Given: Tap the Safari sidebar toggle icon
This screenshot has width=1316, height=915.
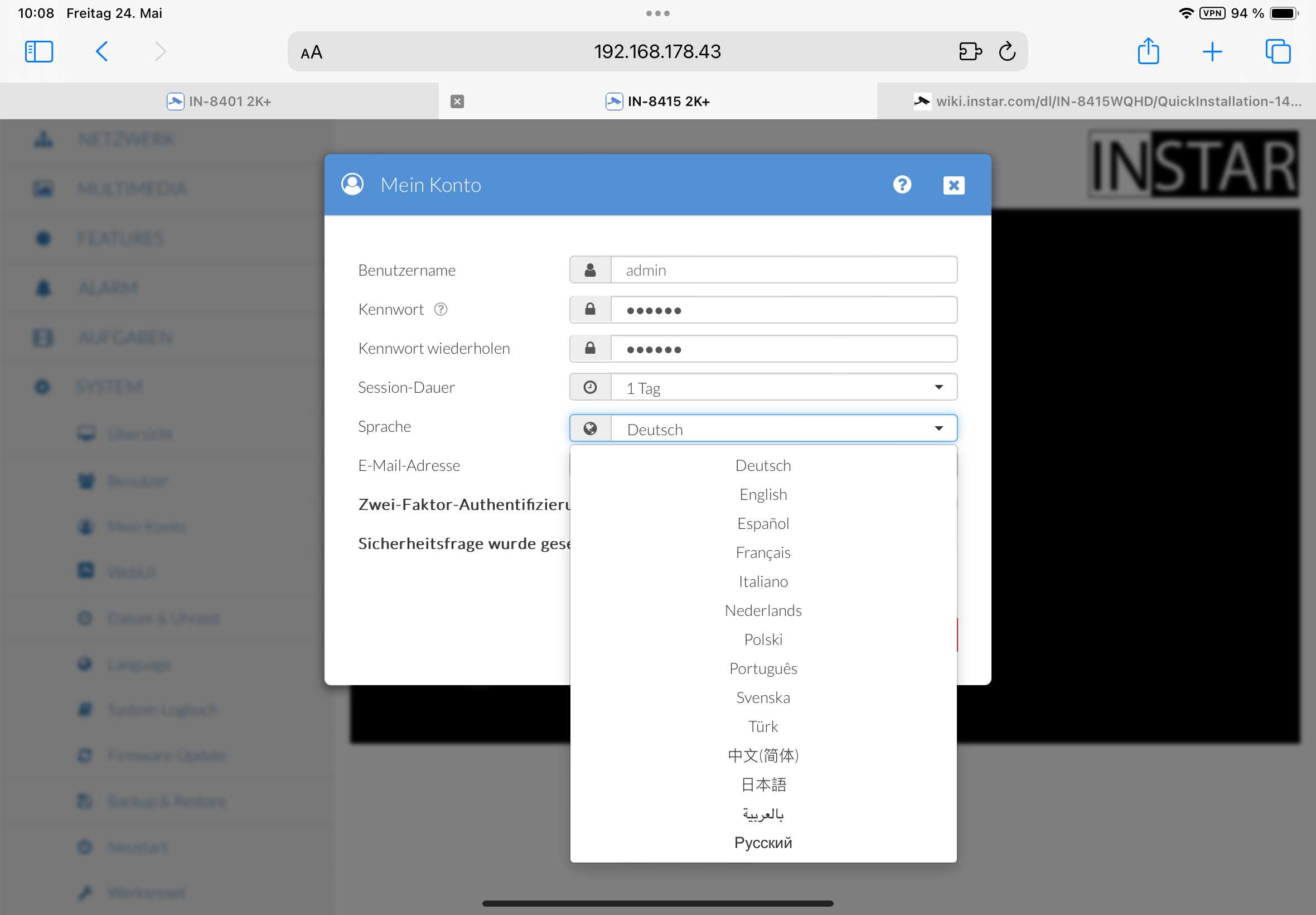Looking at the screenshot, I should coord(39,51).
